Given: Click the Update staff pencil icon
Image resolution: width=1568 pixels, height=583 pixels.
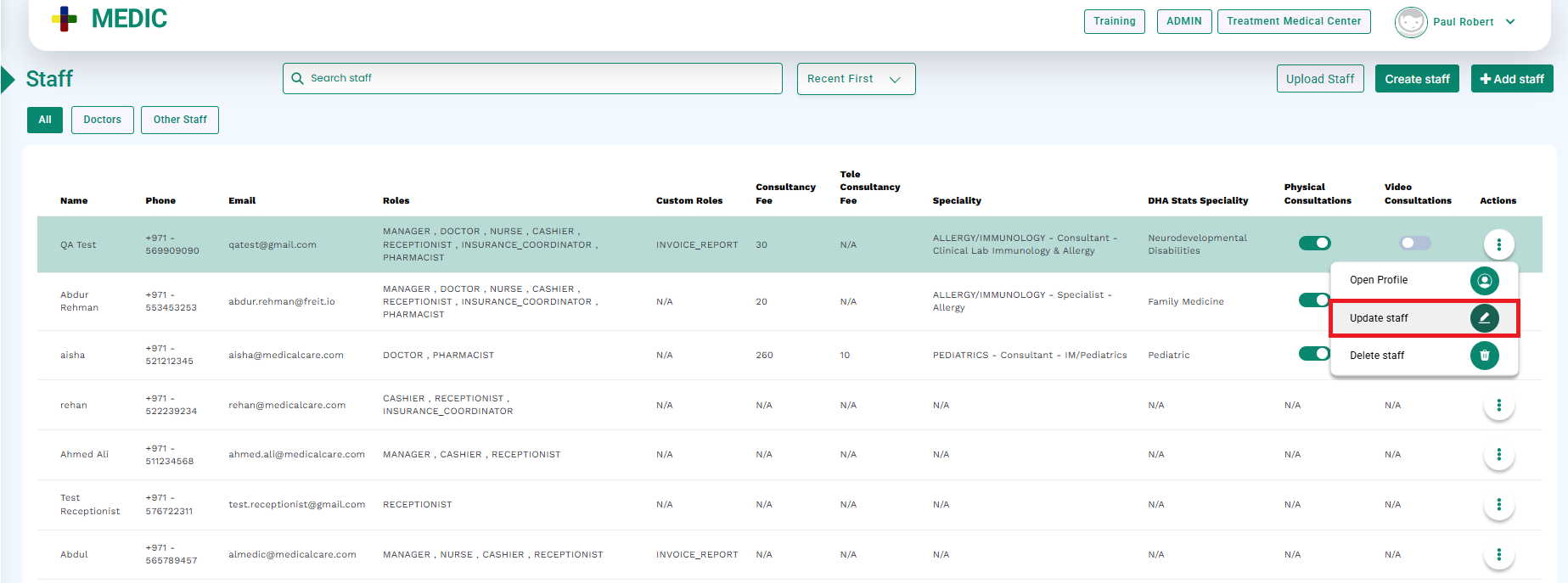Looking at the screenshot, I should (x=1484, y=318).
